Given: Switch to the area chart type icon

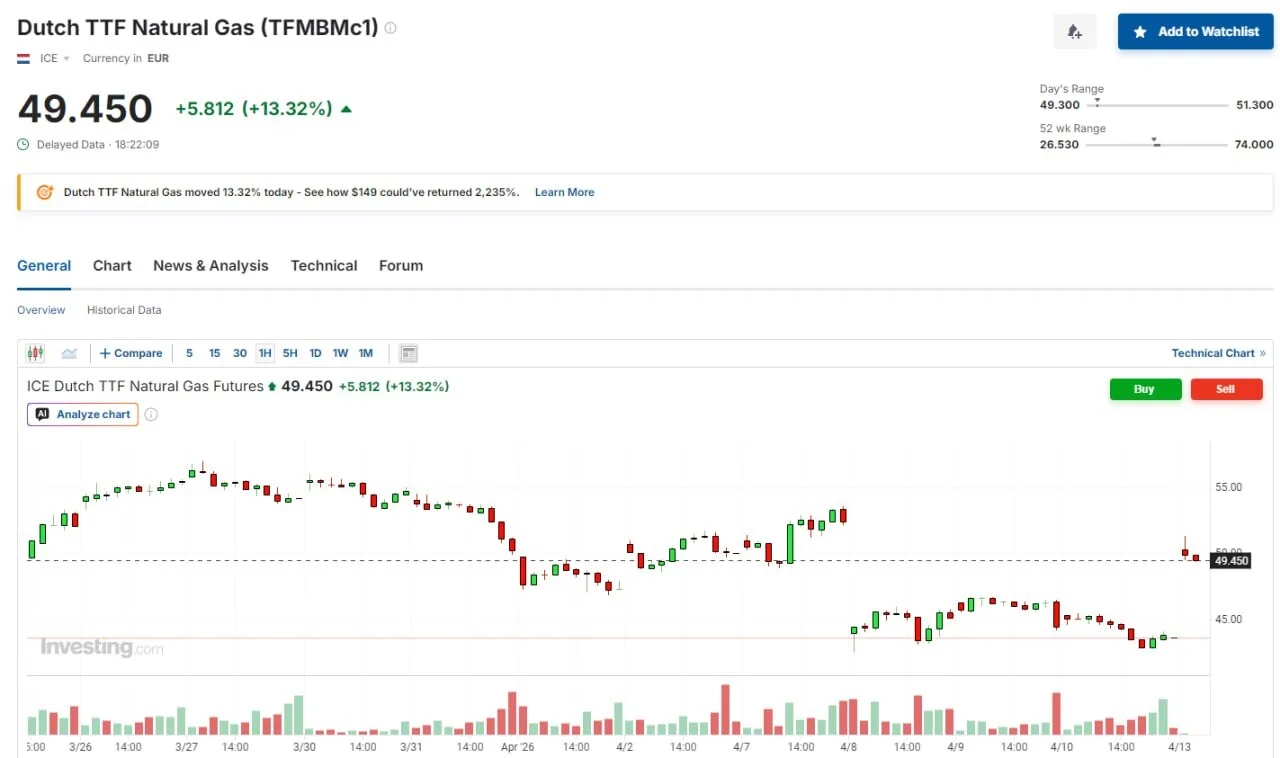Looking at the screenshot, I should [69, 353].
